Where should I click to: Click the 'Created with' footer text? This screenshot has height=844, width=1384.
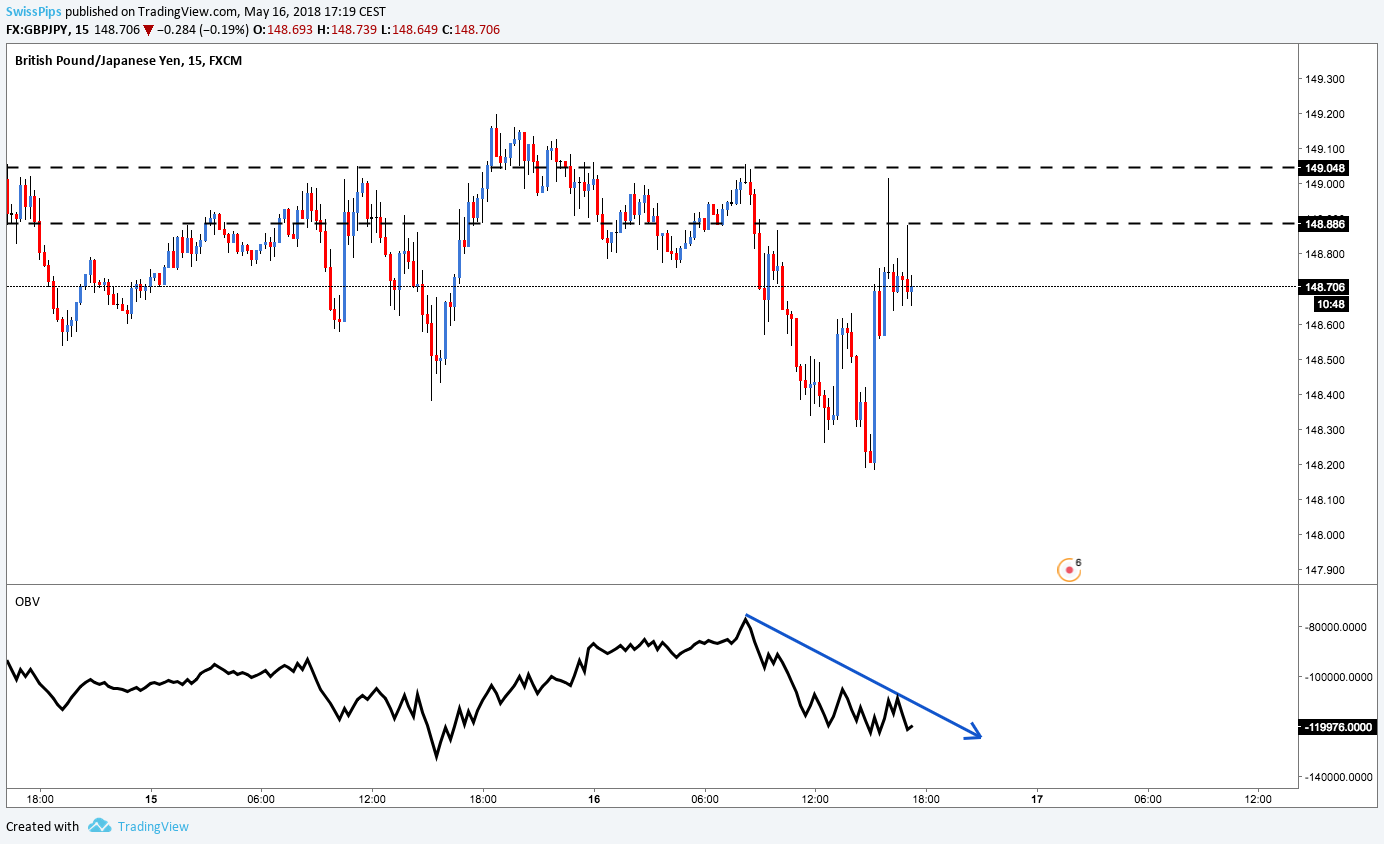[x=42, y=826]
